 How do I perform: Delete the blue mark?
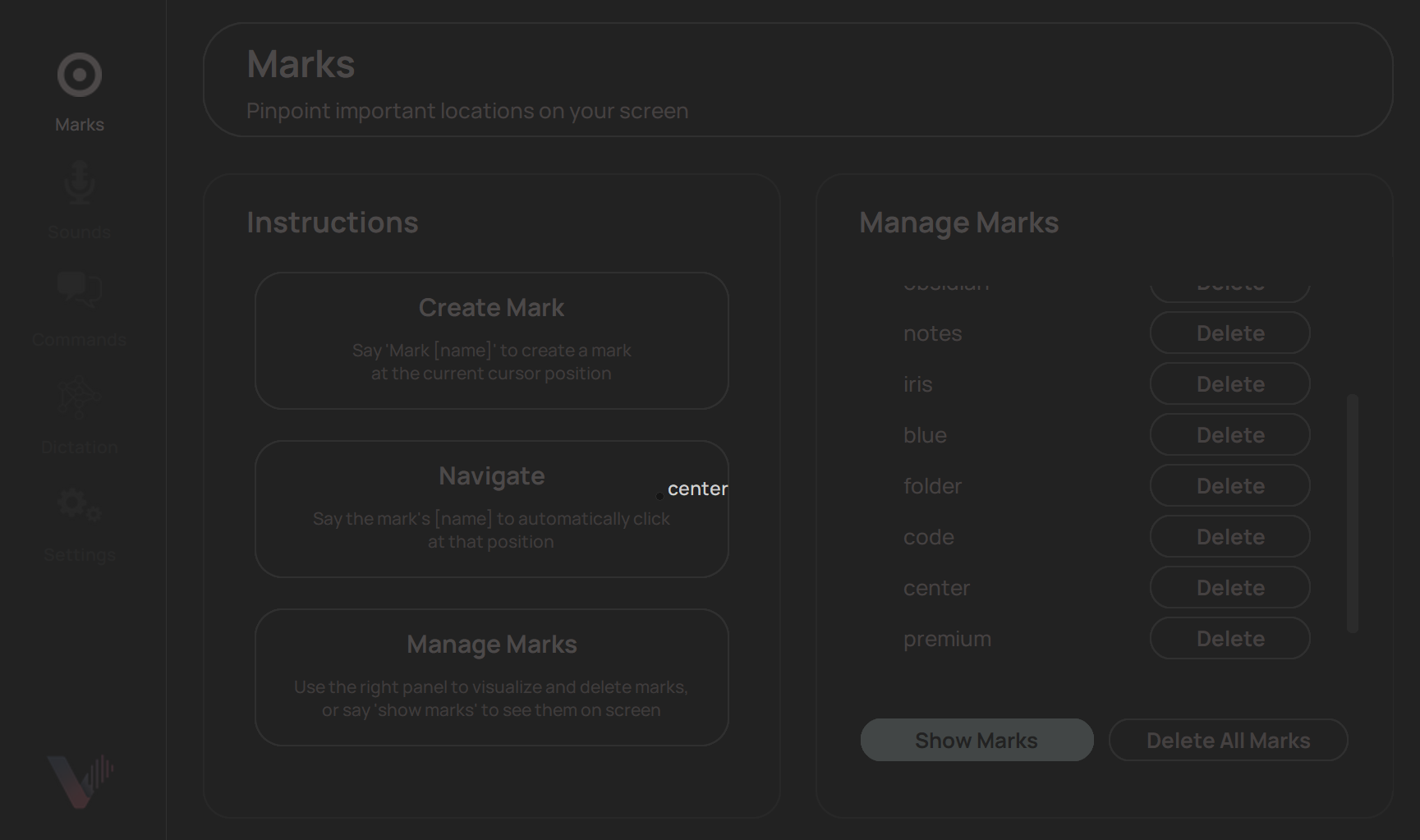1229,434
